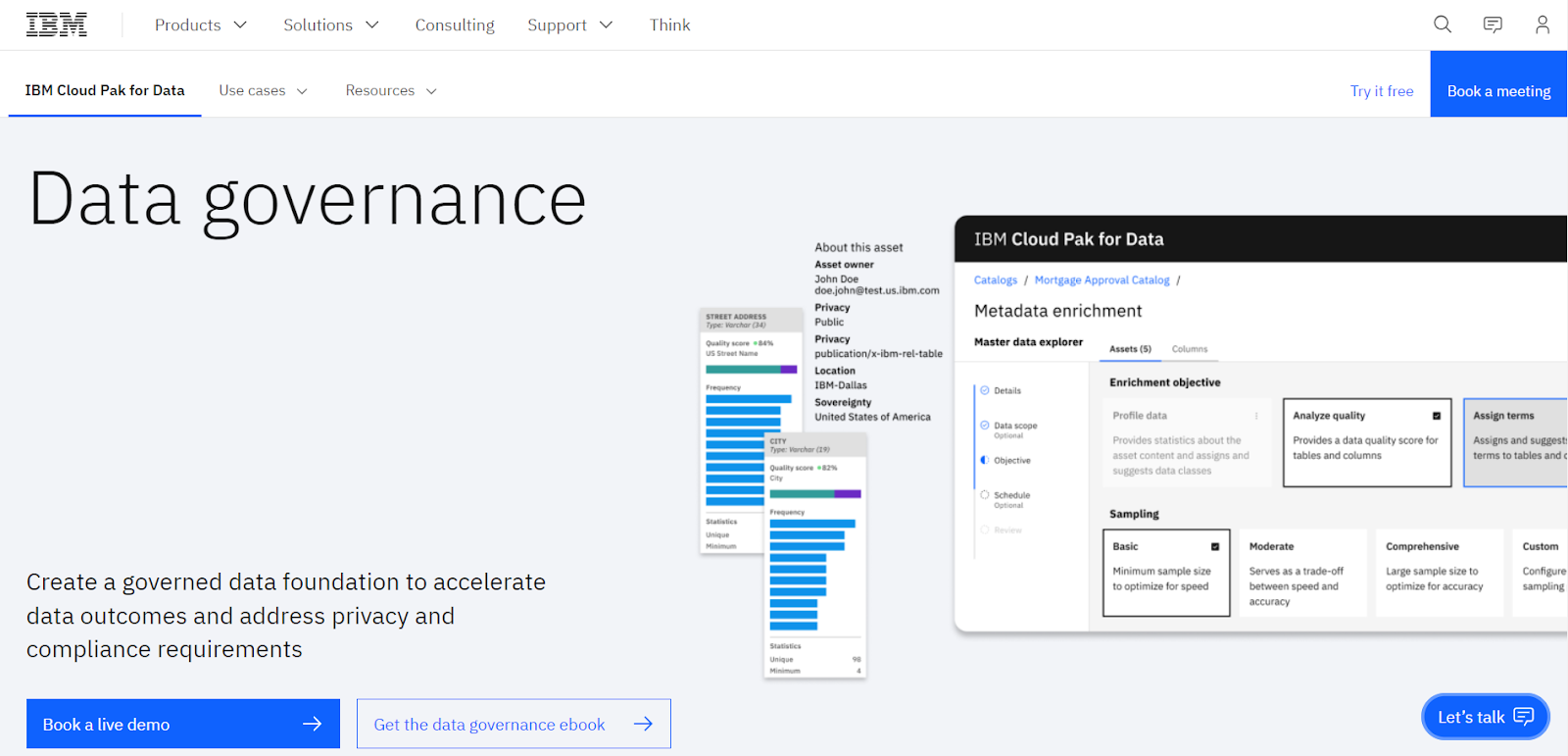Select the Moderate sampling card
This screenshot has height=756, width=1568.
[1302, 573]
